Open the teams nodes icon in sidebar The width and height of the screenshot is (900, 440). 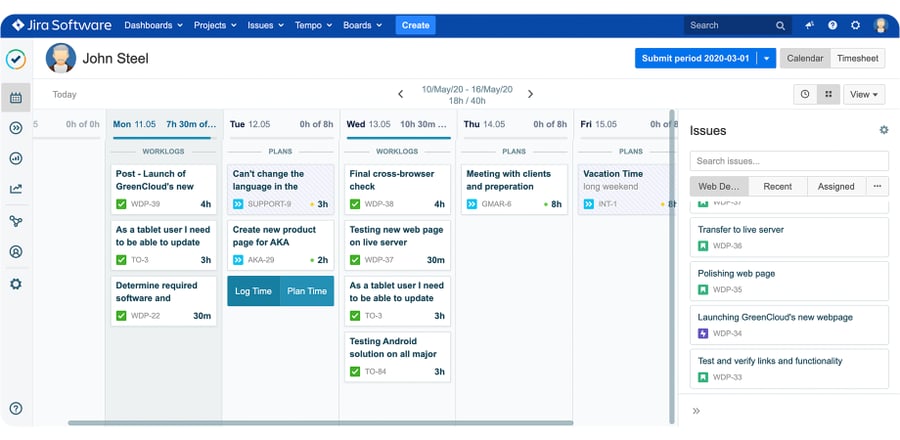tap(16, 221)
